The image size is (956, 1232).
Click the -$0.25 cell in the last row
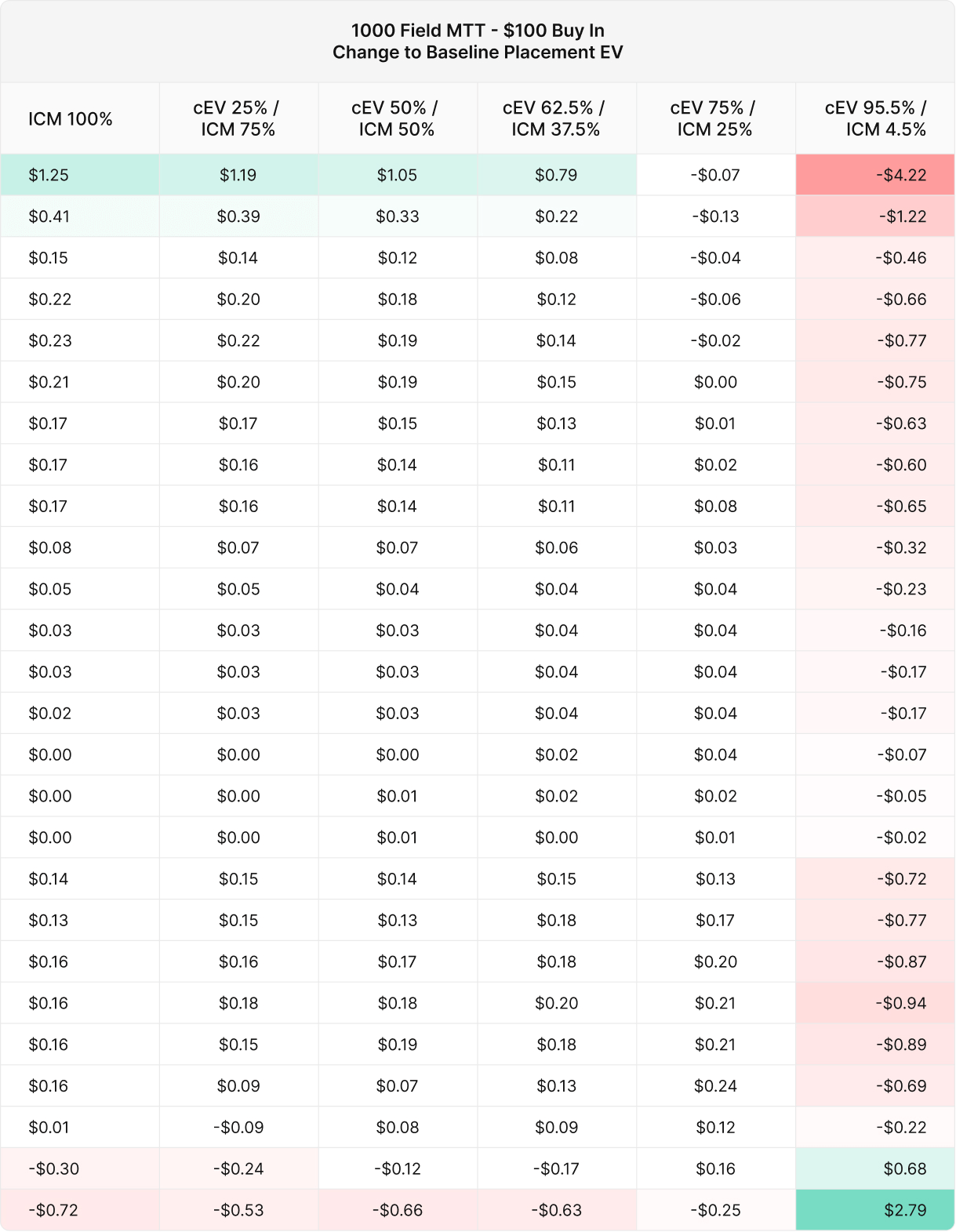715,1210
